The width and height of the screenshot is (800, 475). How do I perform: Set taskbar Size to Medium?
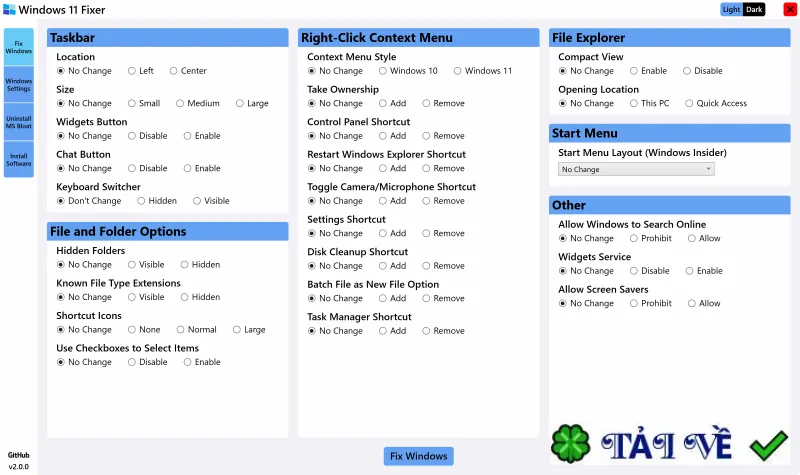click(197, 103)
